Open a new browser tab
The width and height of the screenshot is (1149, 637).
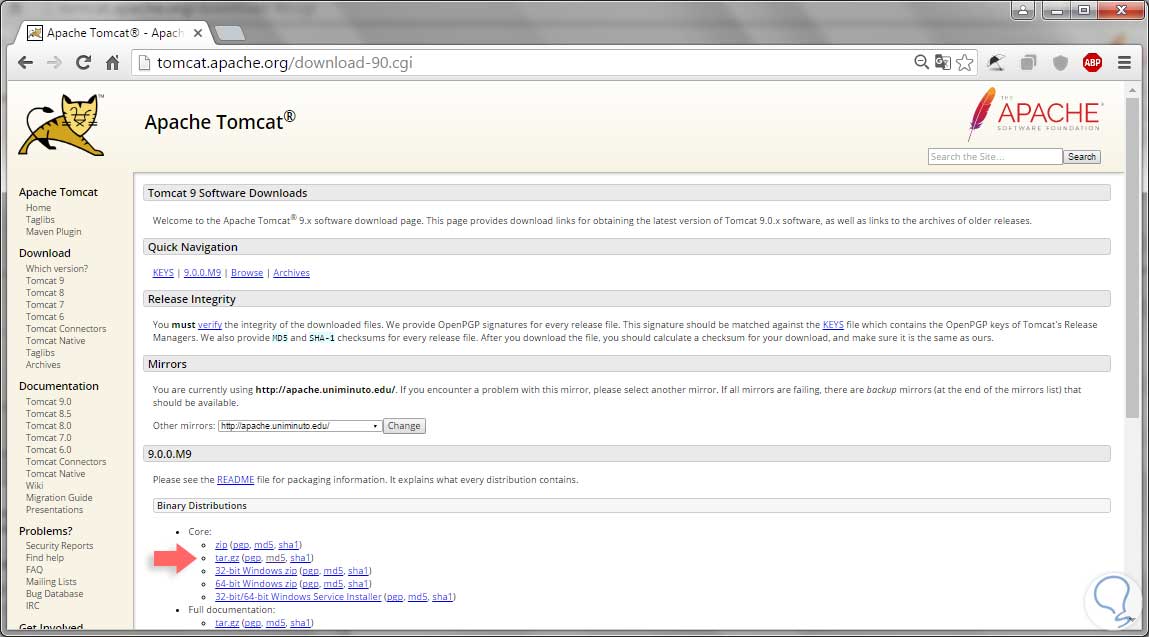click(x=230, y=33)
